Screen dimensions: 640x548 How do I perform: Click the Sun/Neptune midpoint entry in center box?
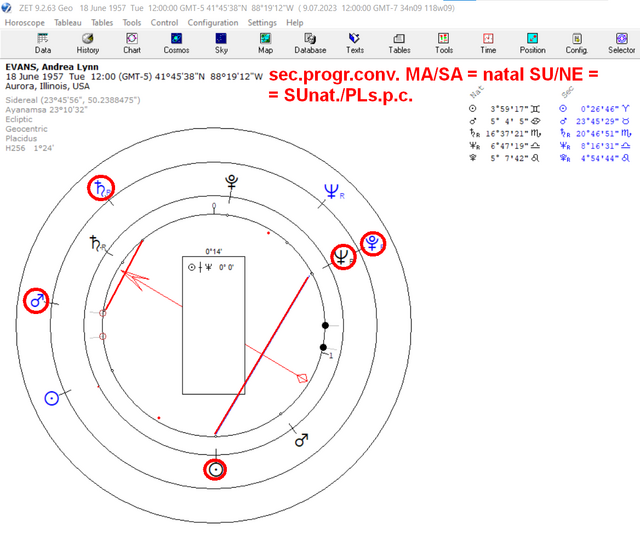click(211, 267)
